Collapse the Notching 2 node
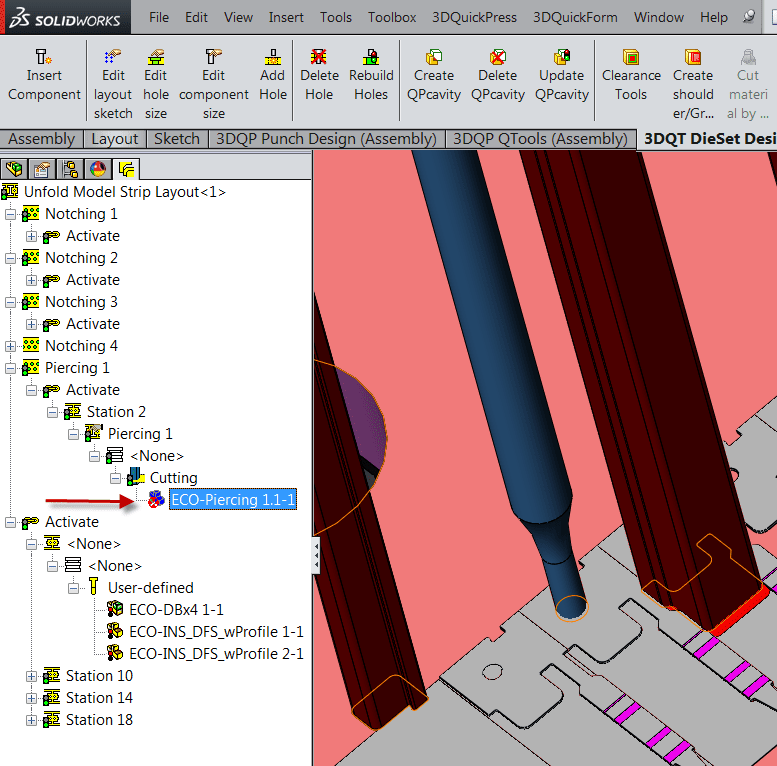 10,259
